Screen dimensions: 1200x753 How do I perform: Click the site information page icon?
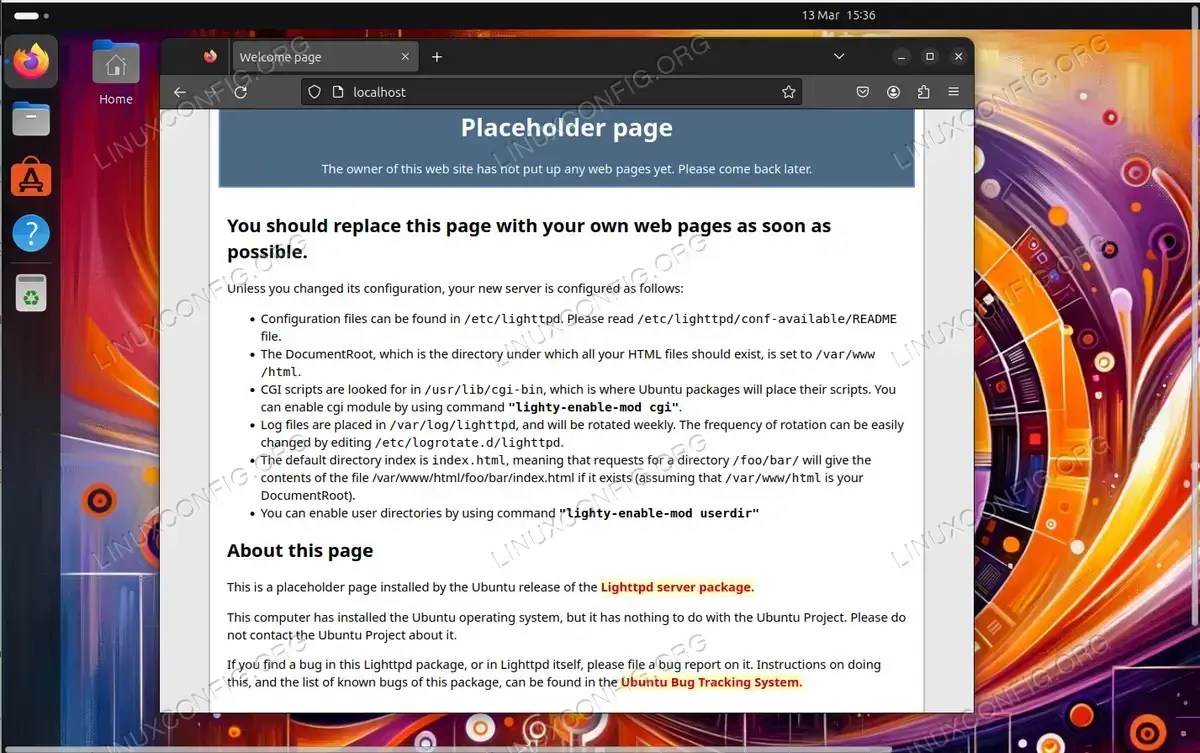337,92
